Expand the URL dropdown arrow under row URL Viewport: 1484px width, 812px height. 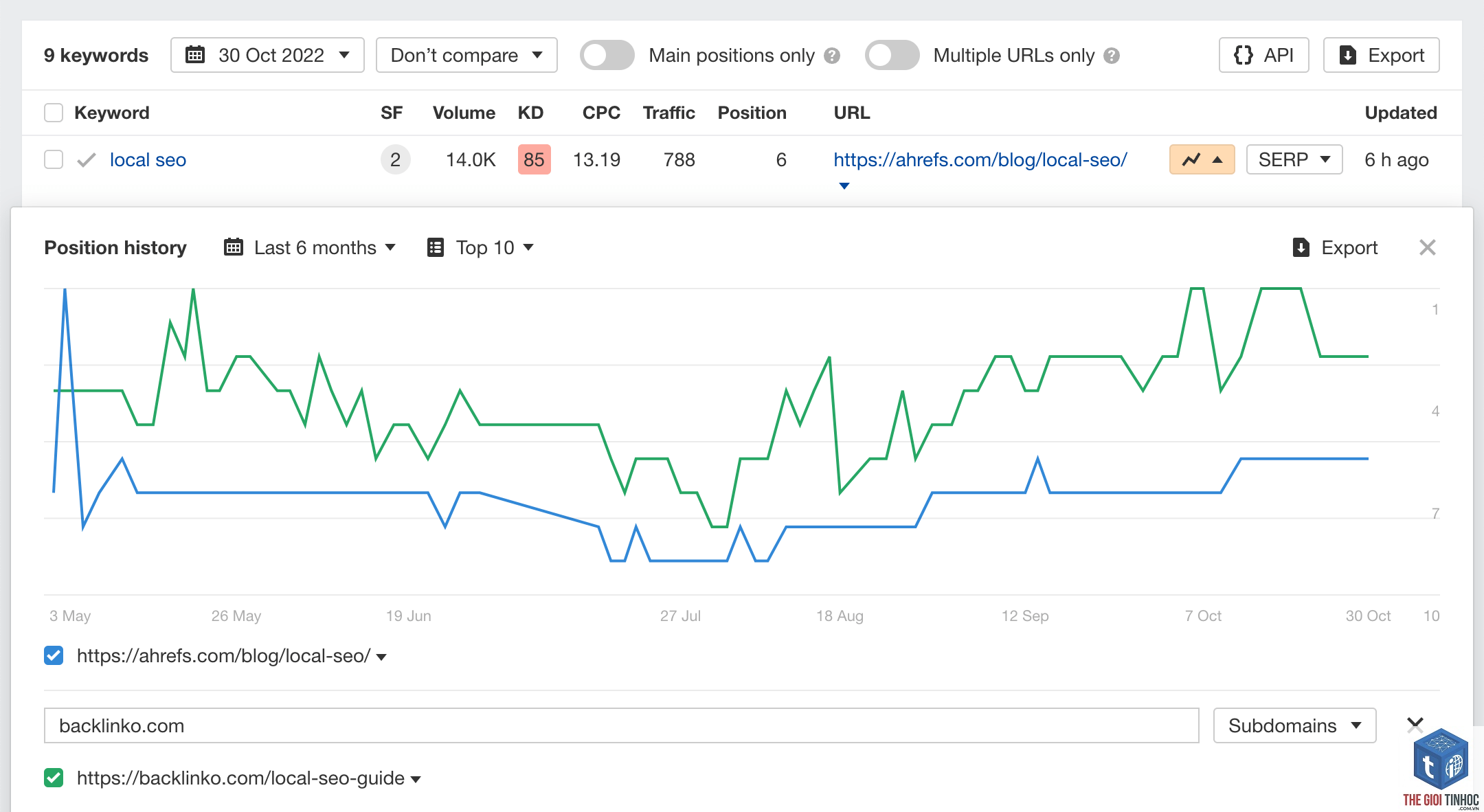point(844,186)
